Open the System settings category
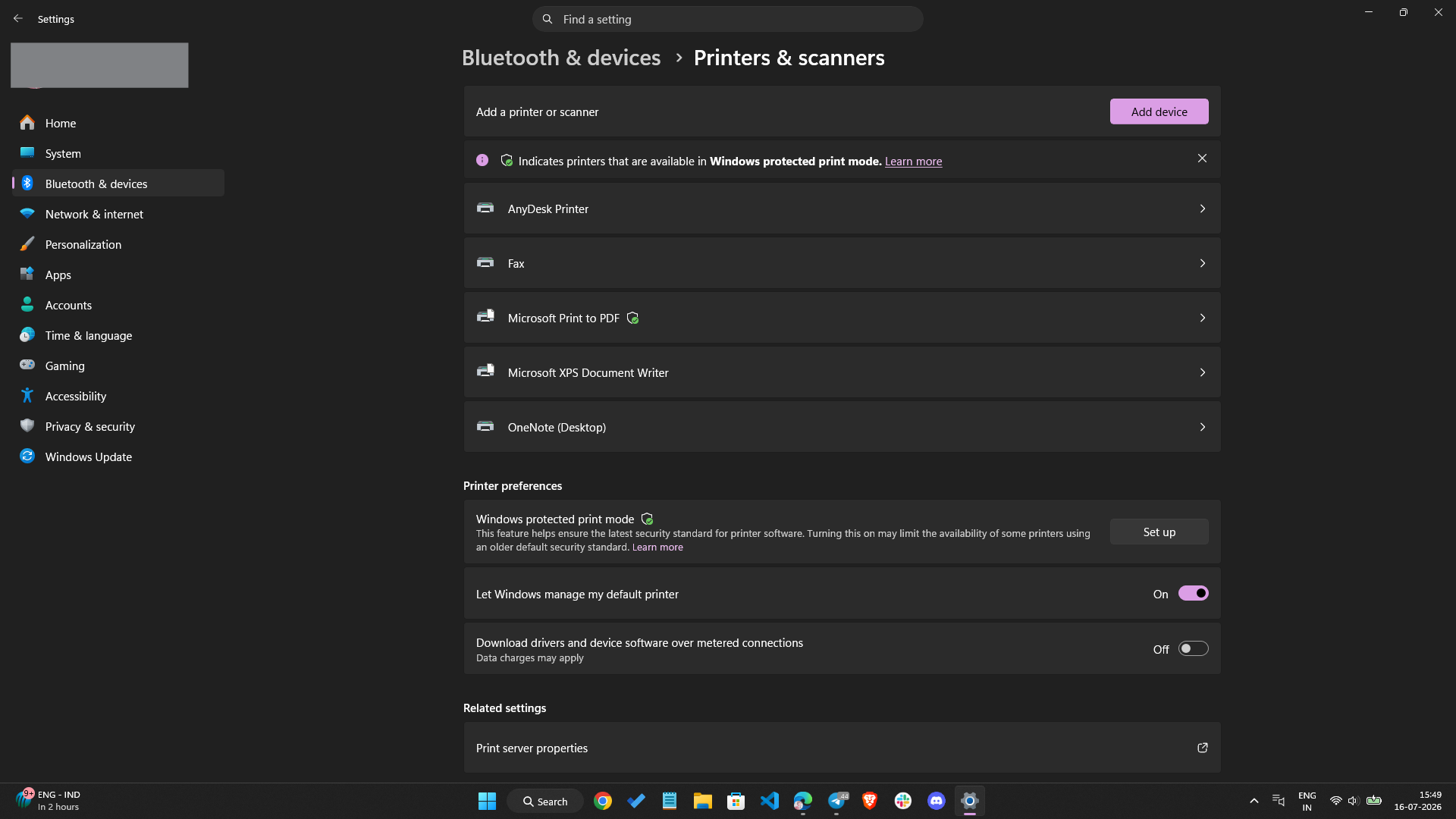Viewport: 1456px width, 819px height. [118, 153]
